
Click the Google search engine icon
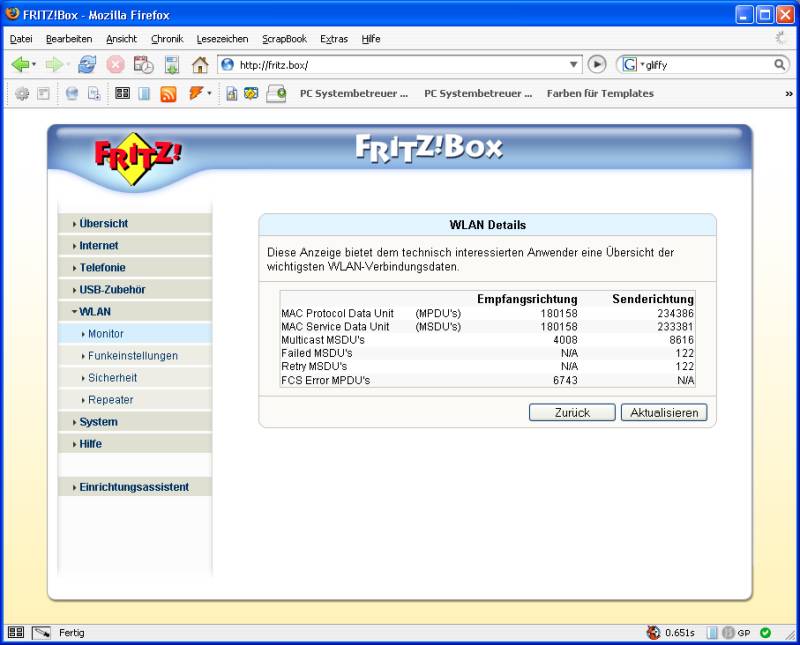tap(630, 65)
